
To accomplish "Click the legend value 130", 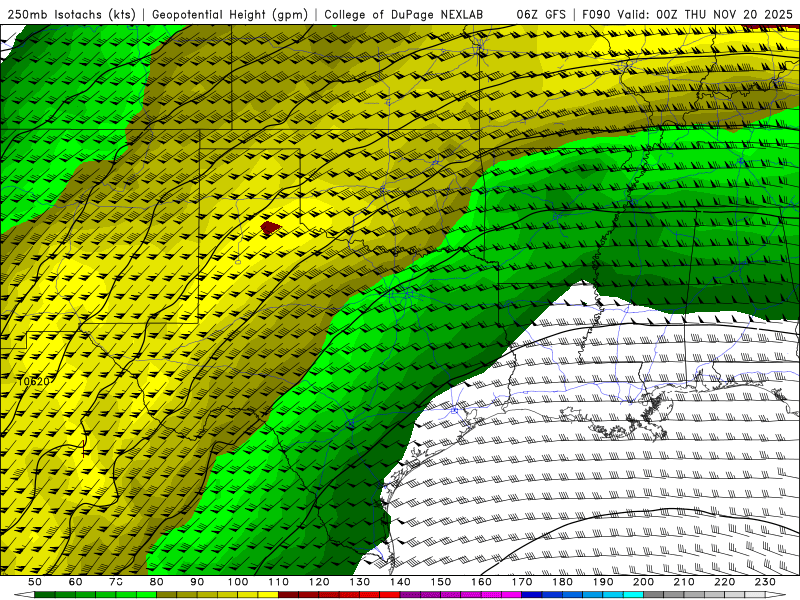I will click(x=360, y=582).
